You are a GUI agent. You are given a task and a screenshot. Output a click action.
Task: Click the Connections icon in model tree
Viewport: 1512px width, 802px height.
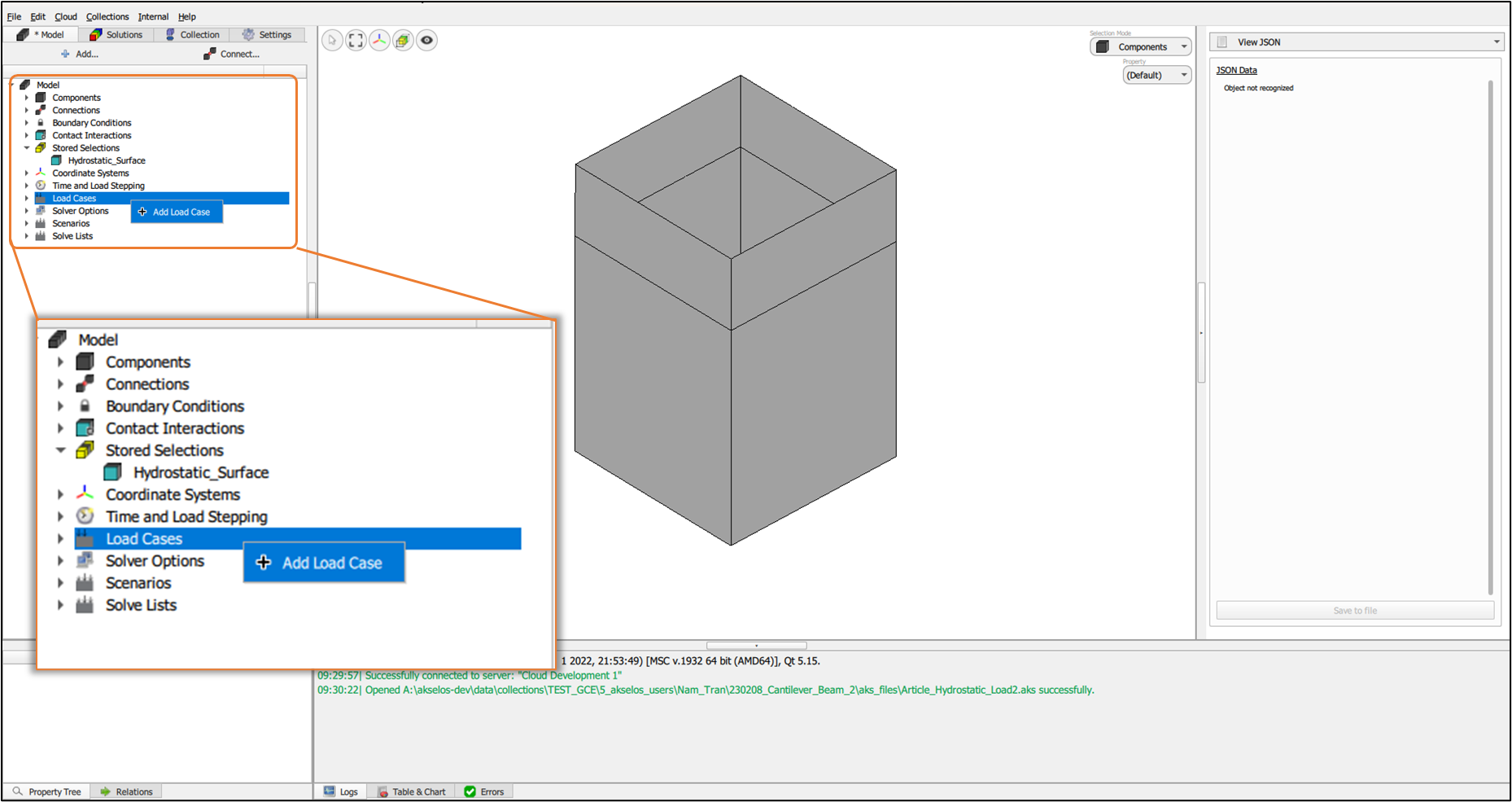click(41, 110)
